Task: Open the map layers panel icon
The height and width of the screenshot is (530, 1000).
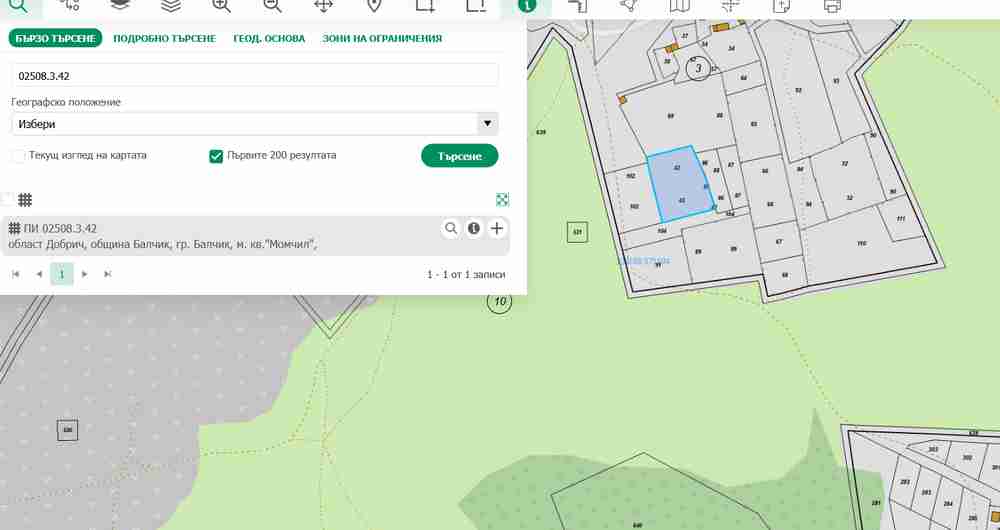Action: coord(120,5)
